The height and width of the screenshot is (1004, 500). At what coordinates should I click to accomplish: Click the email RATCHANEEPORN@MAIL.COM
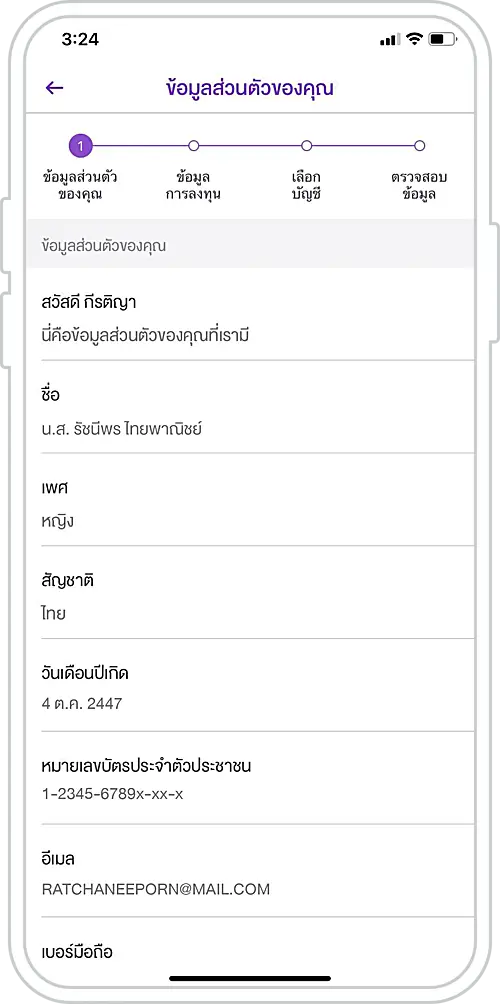[x=156, y=889]
